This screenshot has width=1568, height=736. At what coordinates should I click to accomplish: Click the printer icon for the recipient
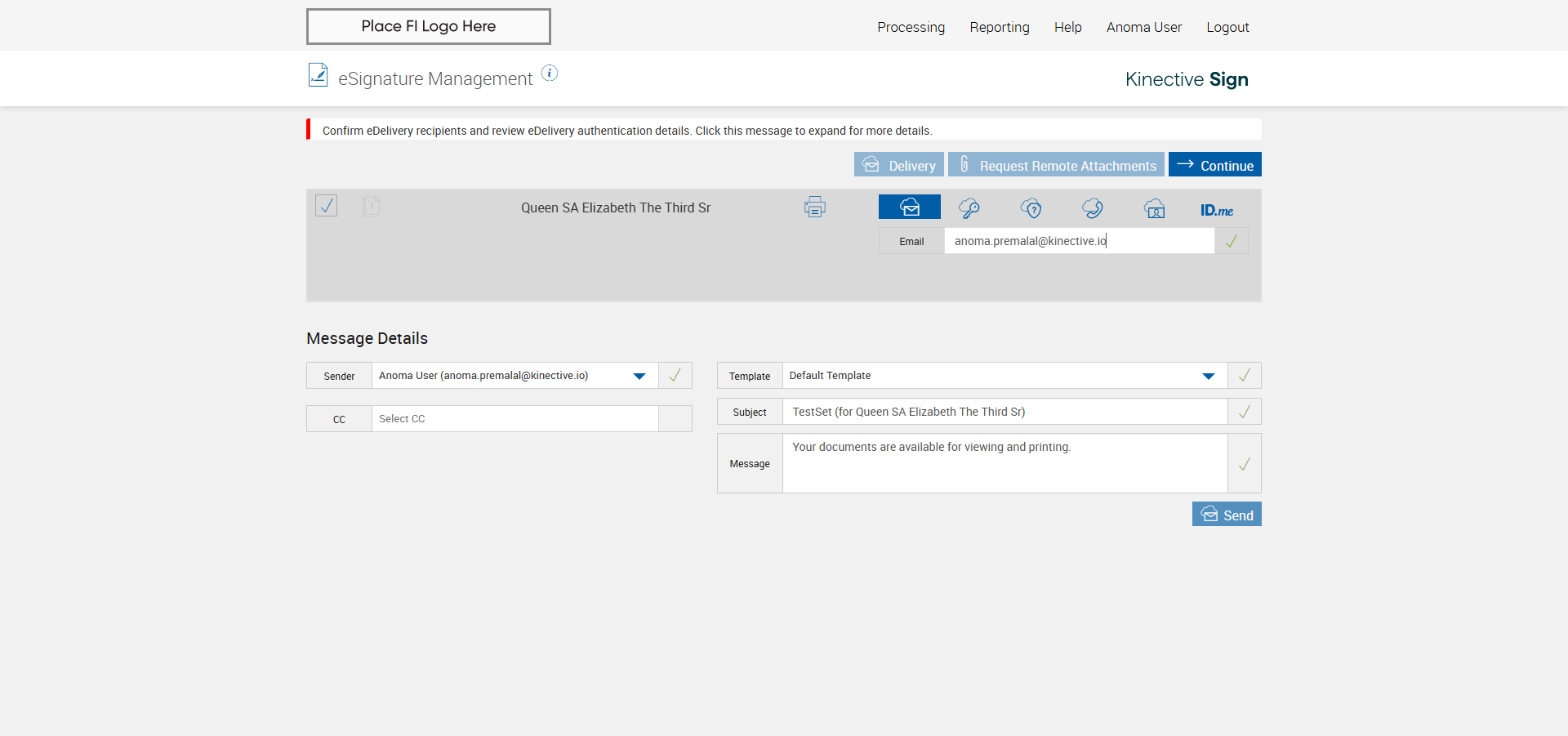(814, 207)
